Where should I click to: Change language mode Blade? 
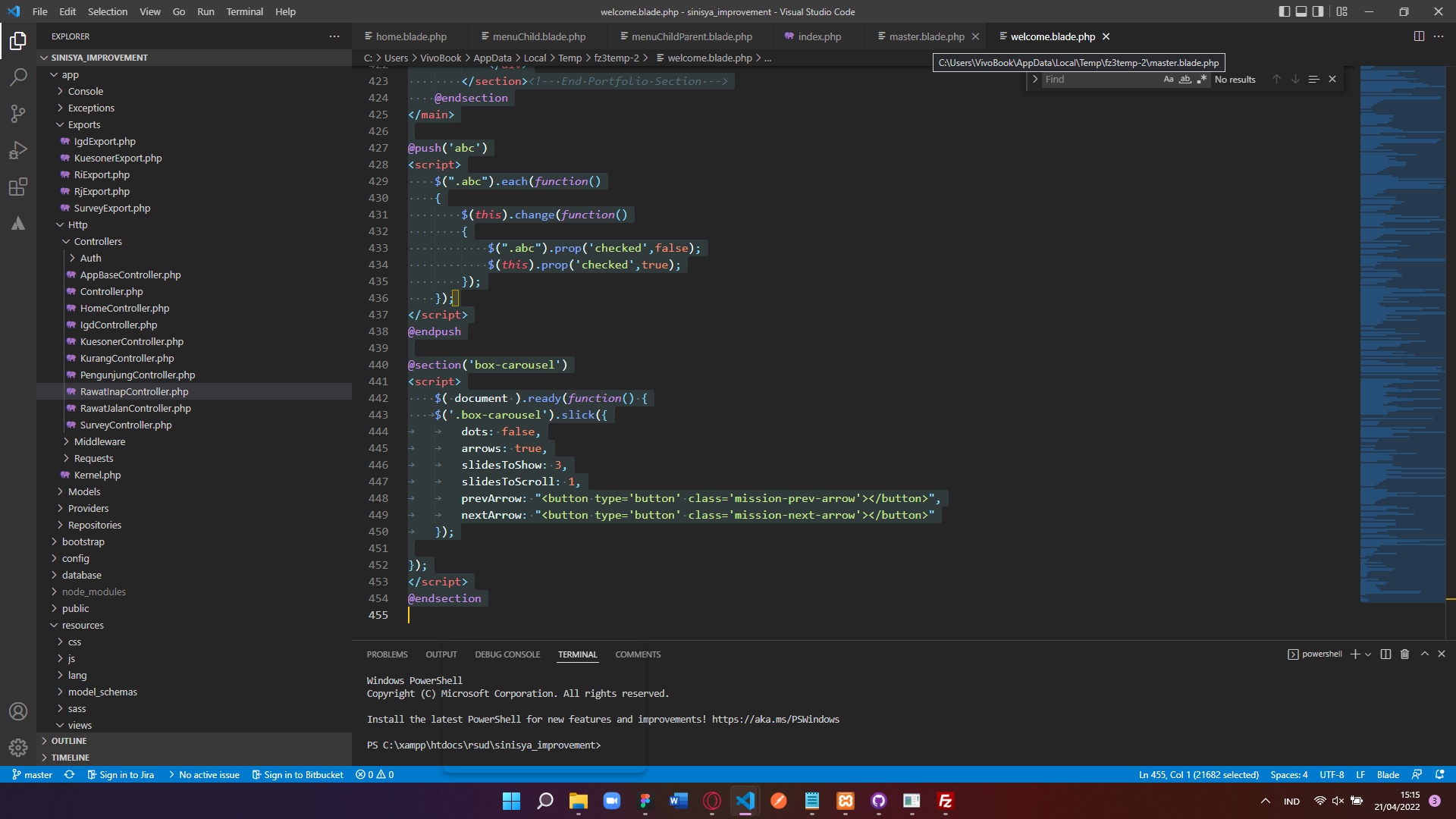pyautogui.click(x=1388, y=774)
